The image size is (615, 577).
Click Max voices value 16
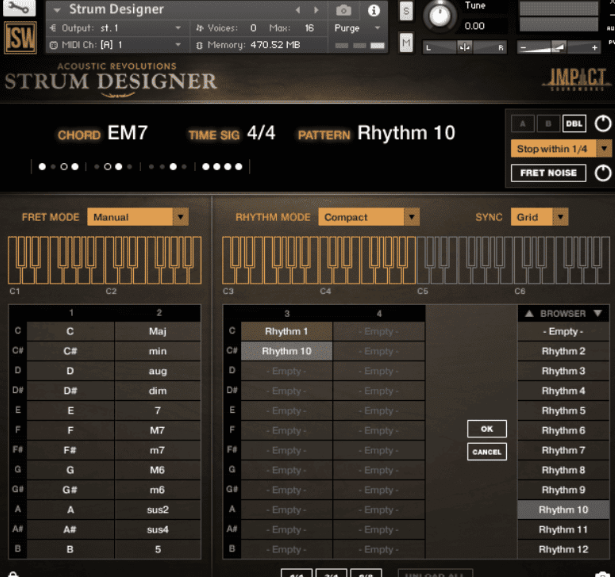pyautogui.click(x=309, y=28)
